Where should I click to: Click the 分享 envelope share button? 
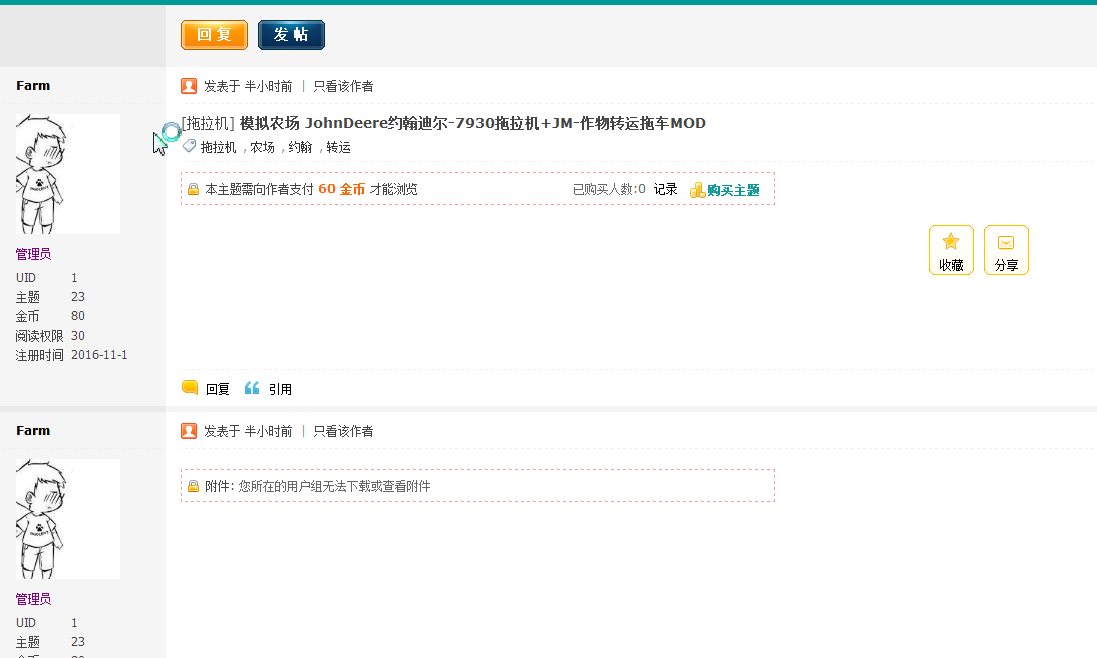pos(1006,250)
